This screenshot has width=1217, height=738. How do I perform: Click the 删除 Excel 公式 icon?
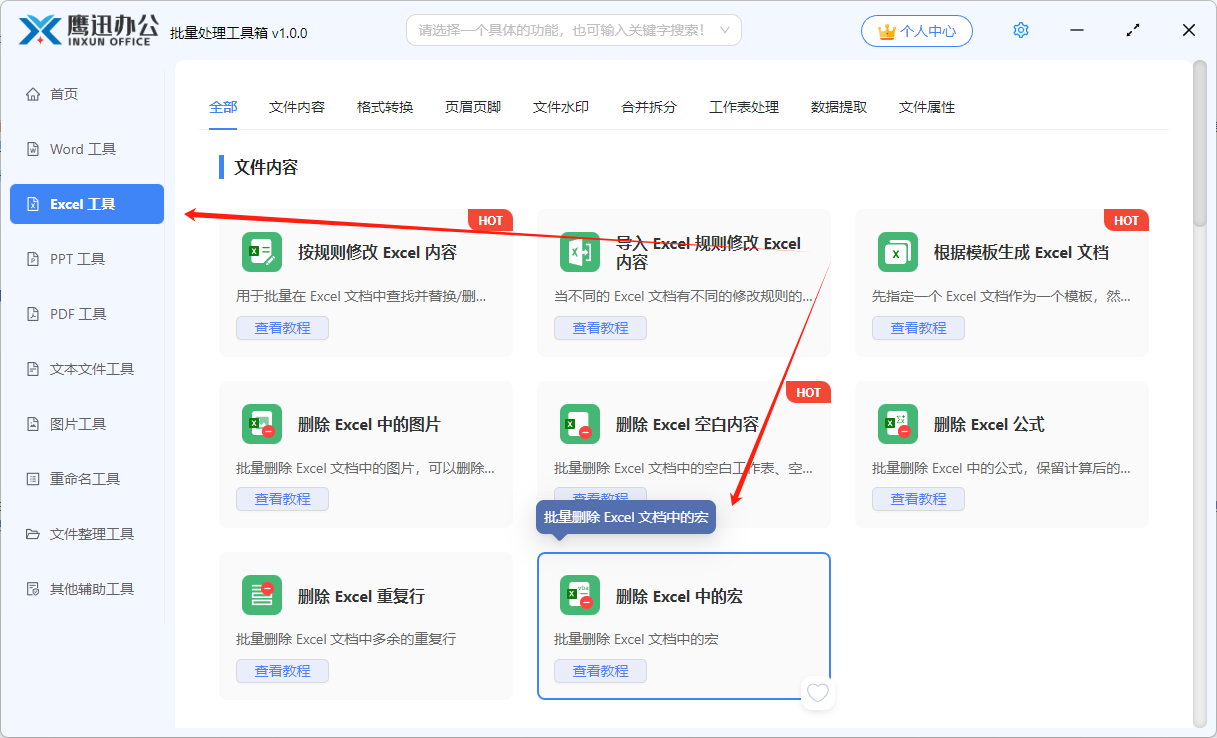coord(898,424)
